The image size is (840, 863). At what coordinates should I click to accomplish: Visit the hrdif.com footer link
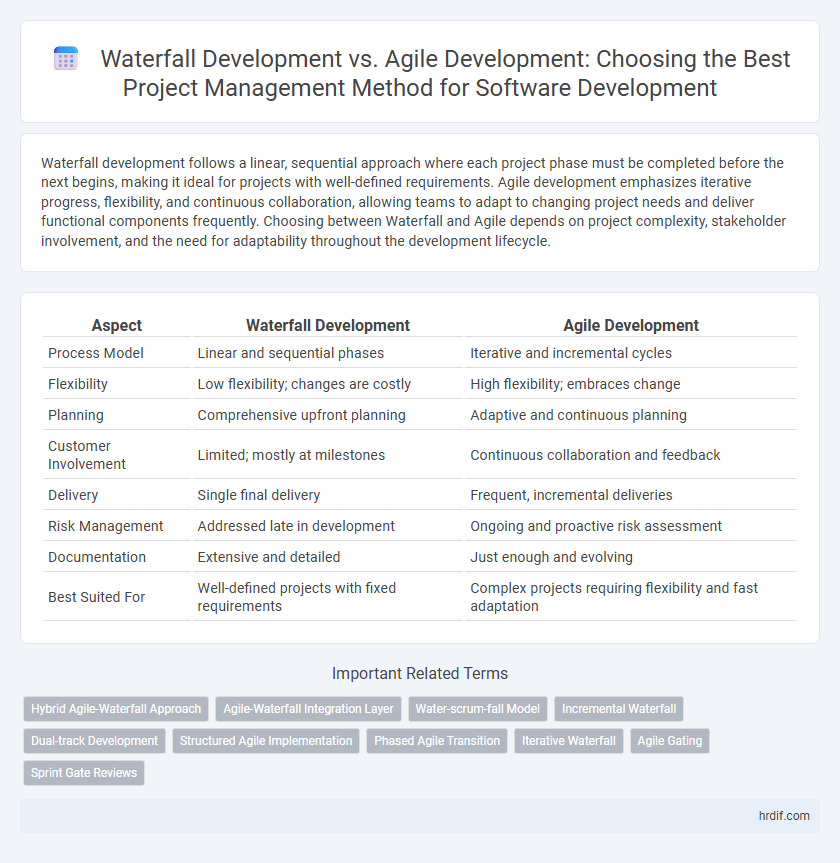(x=784, y=816)
